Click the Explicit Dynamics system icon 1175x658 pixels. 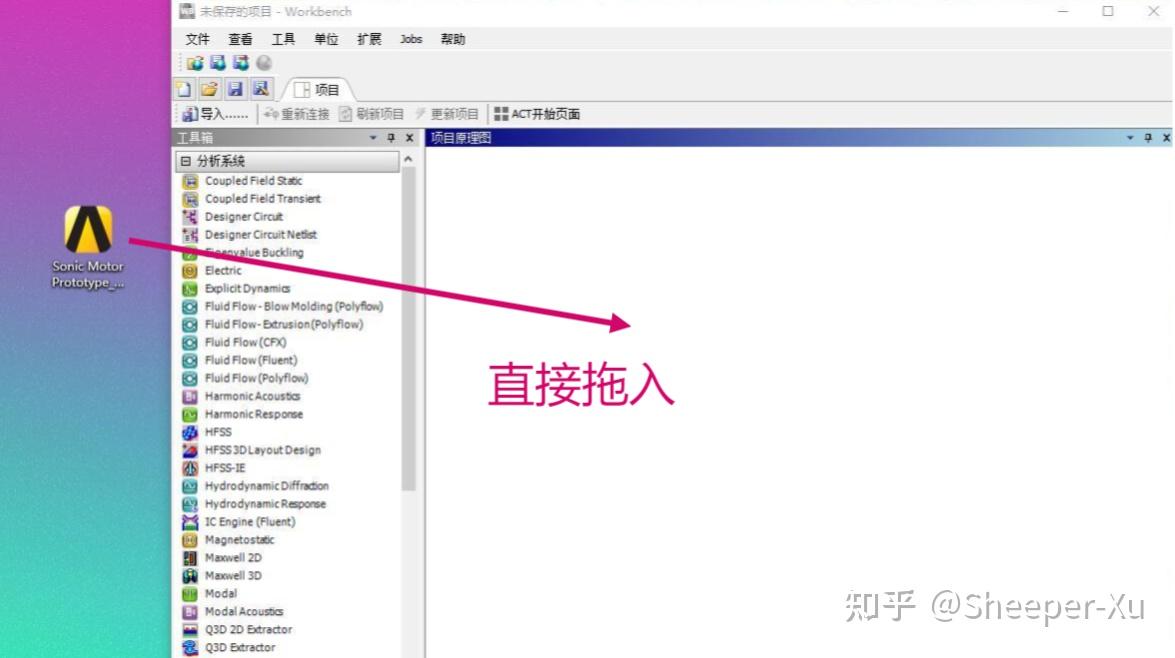pos(190,288)
